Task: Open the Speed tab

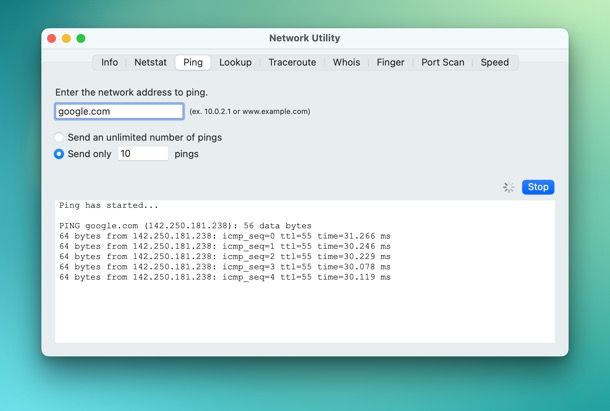Action: 494,62
